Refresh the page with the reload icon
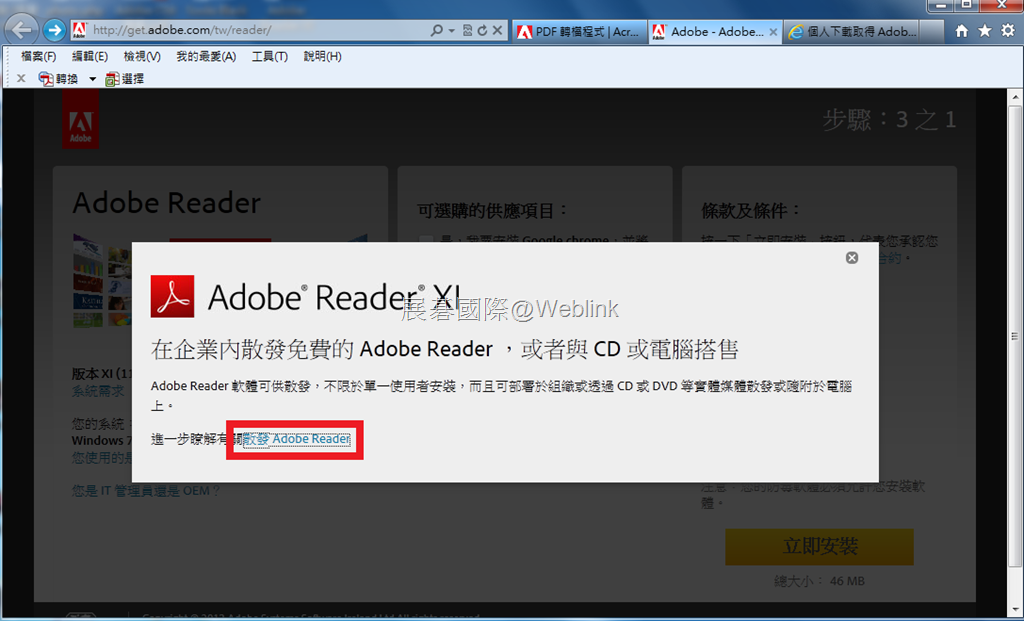 pyautogui.click(x=482, y=30)
